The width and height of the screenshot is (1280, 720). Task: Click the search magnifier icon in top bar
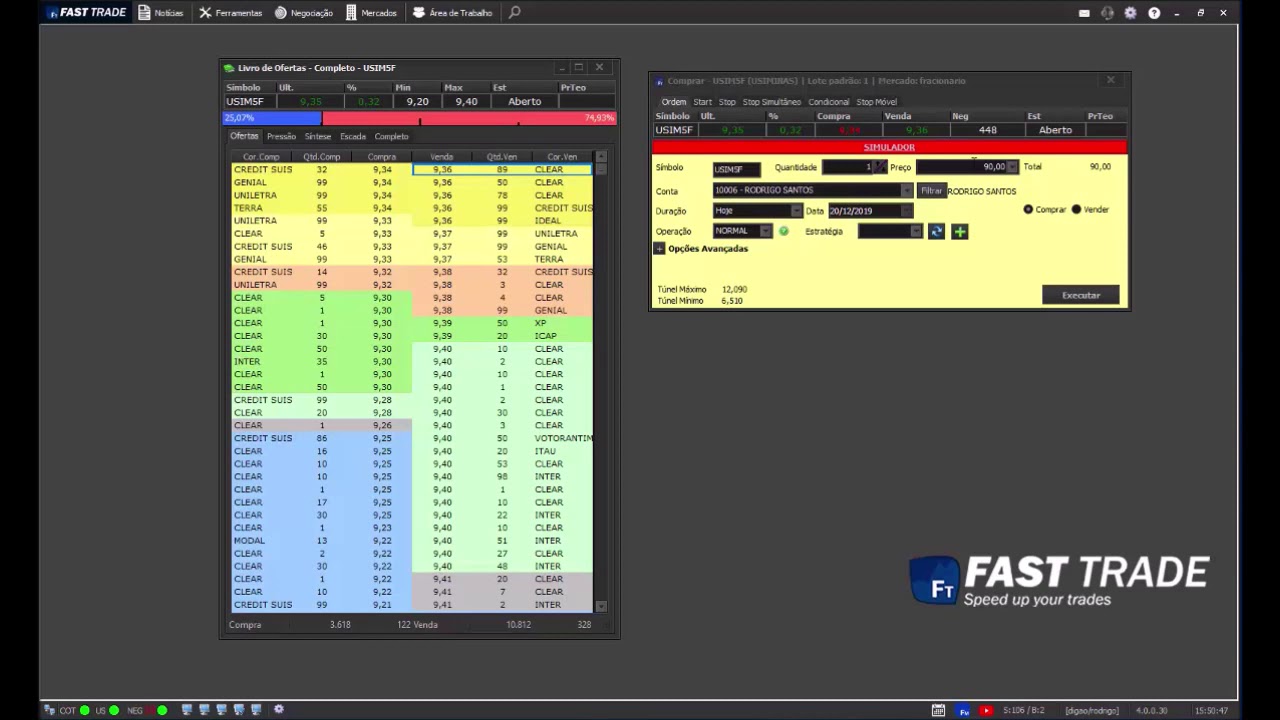(x=514, y=13)
